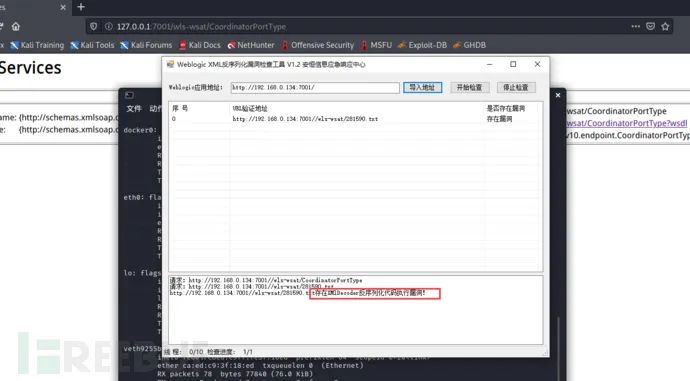Close the current browser tab
The height and width of the screenshot is (381, 690).
click(x=62, y=7)
